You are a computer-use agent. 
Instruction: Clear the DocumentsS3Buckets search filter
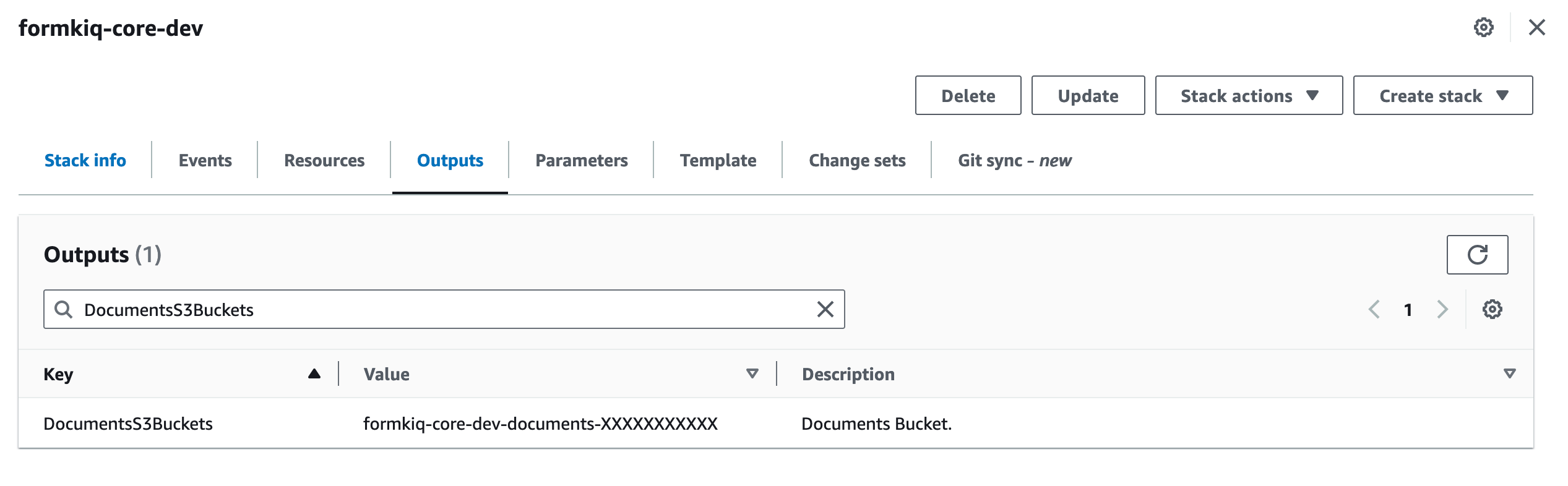[x=825, y=309]
